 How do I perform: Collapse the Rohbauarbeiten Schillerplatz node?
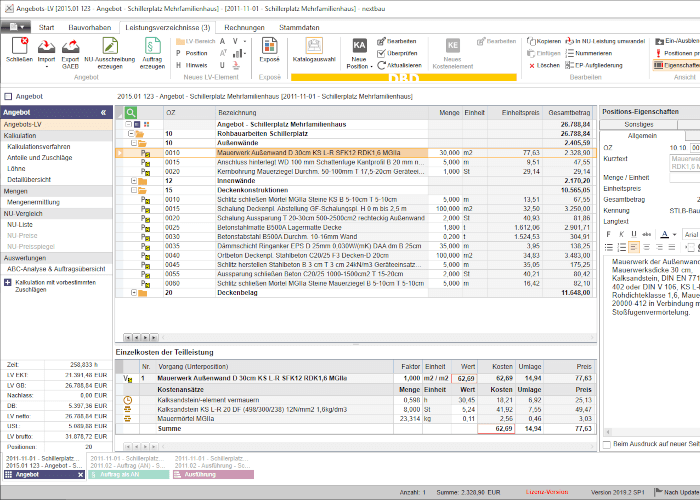point(131,133)
